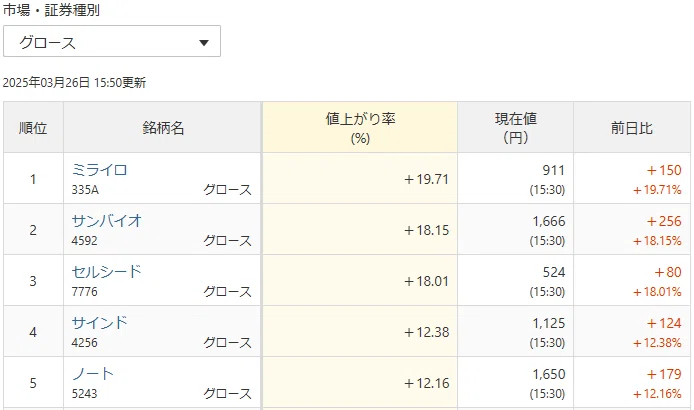This screenshot has width=694, height=410.
Task: Click the 銘柄名 column header
Action: [162, 128]
